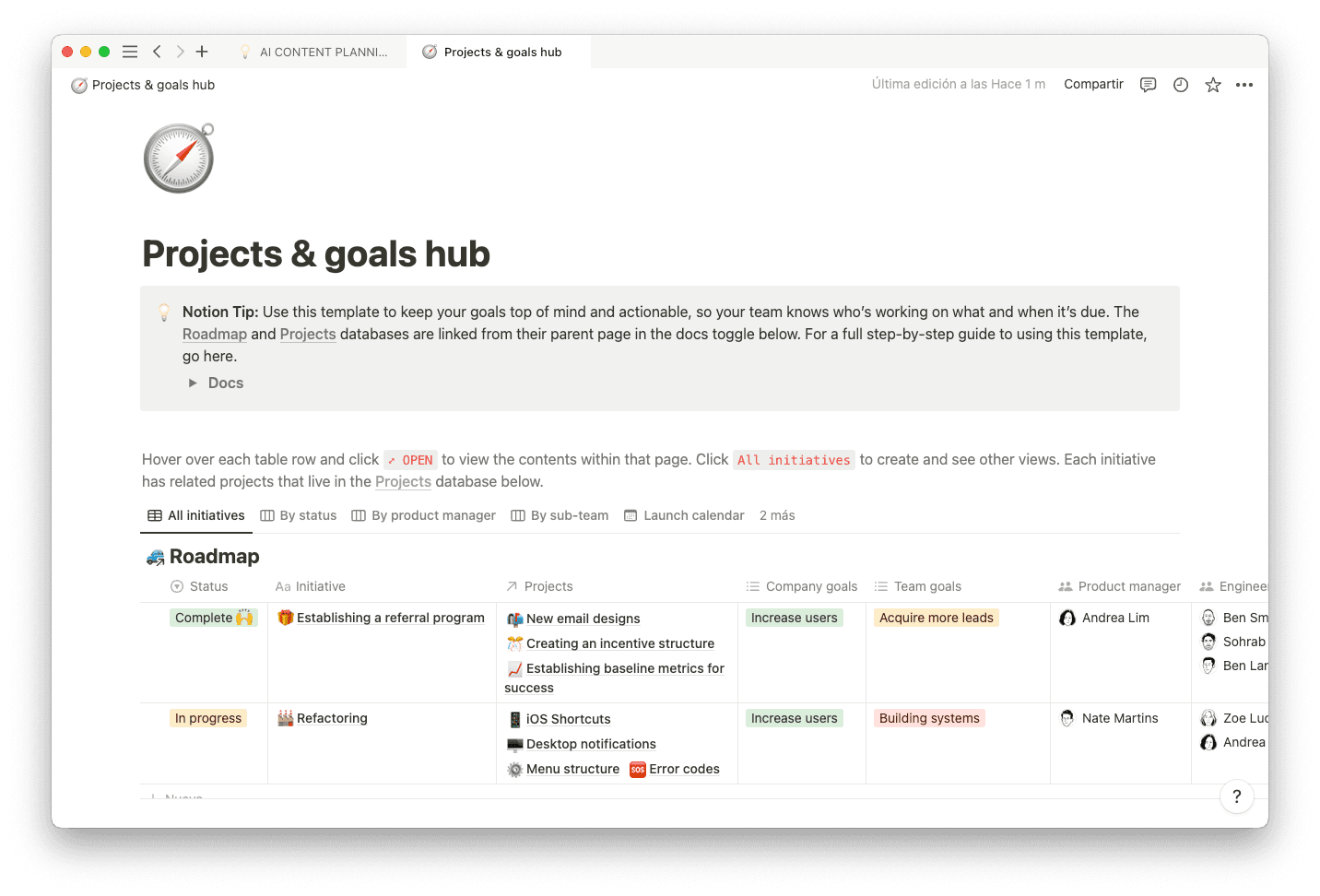Select the Andrea Lim product manager cell
Screen dimensions: 1320x896
pyautogui.click(x=1115, y=618)
